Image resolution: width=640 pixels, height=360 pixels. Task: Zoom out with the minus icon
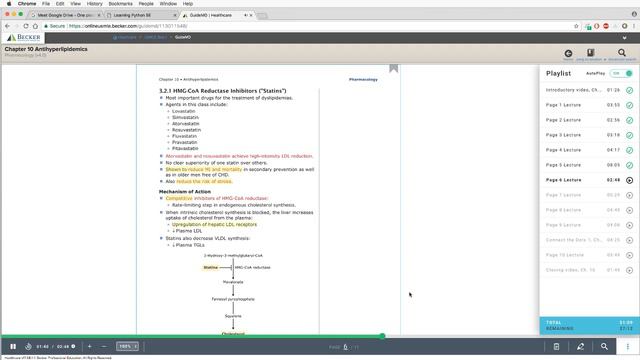pos(104,347)
